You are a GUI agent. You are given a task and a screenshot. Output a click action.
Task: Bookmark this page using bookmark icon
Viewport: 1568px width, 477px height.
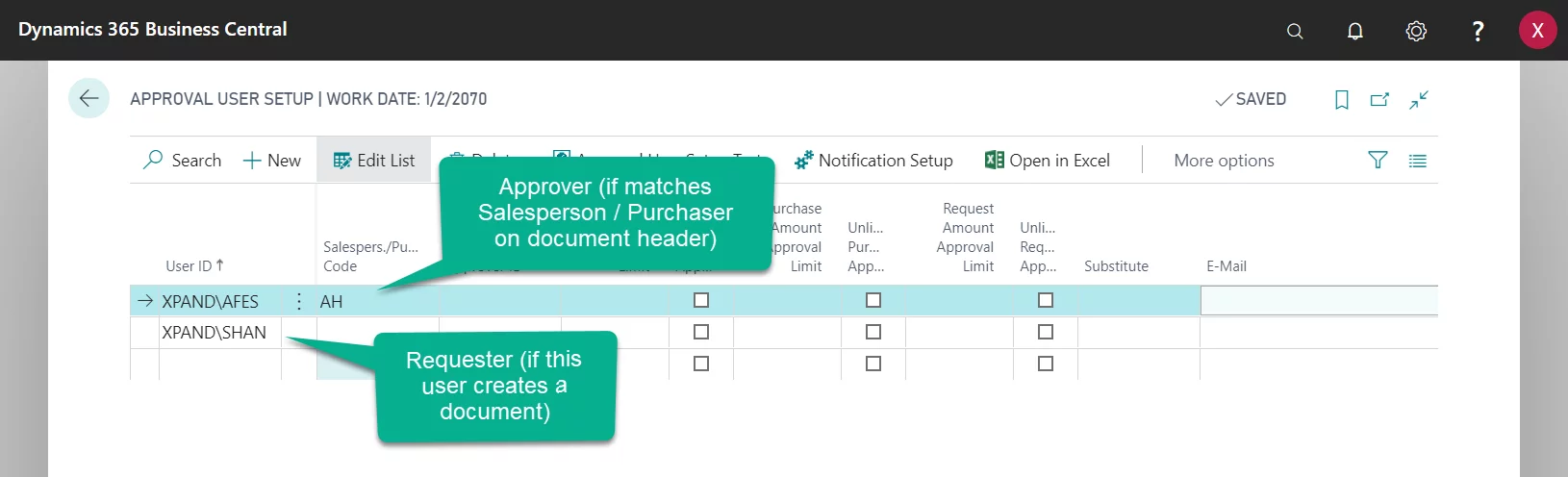coord(1341,99)
